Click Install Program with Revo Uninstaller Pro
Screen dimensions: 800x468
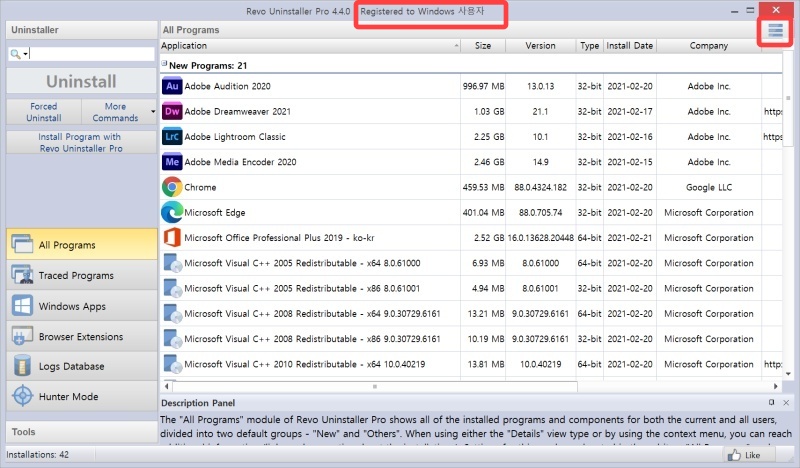click(x=82, y=142)
